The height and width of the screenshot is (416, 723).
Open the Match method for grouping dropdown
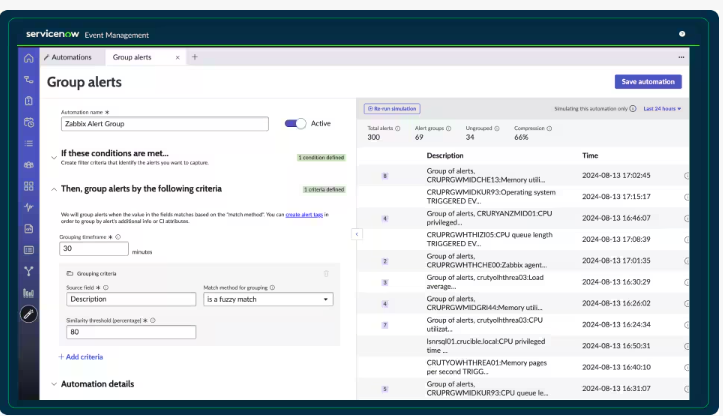click(268, 299)
